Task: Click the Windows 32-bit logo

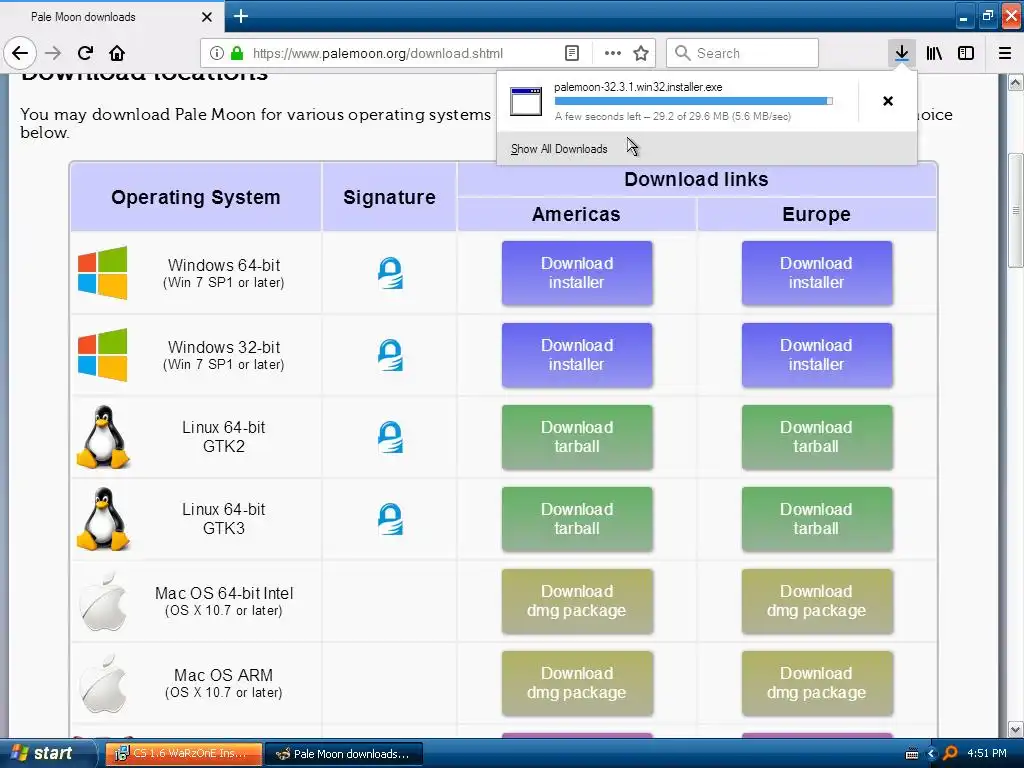Action: (103, 355)
